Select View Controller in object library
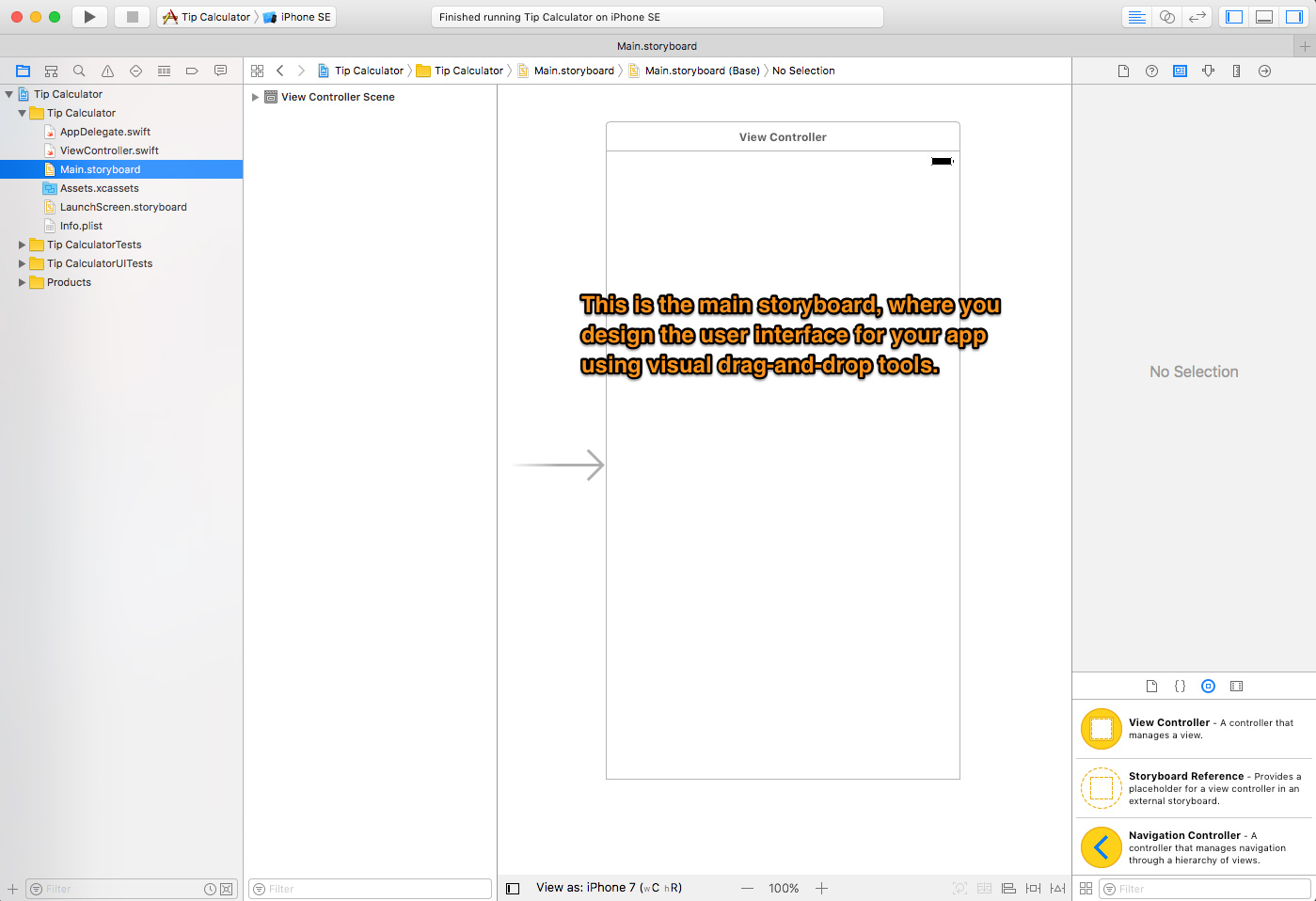 pos(1195,729)
